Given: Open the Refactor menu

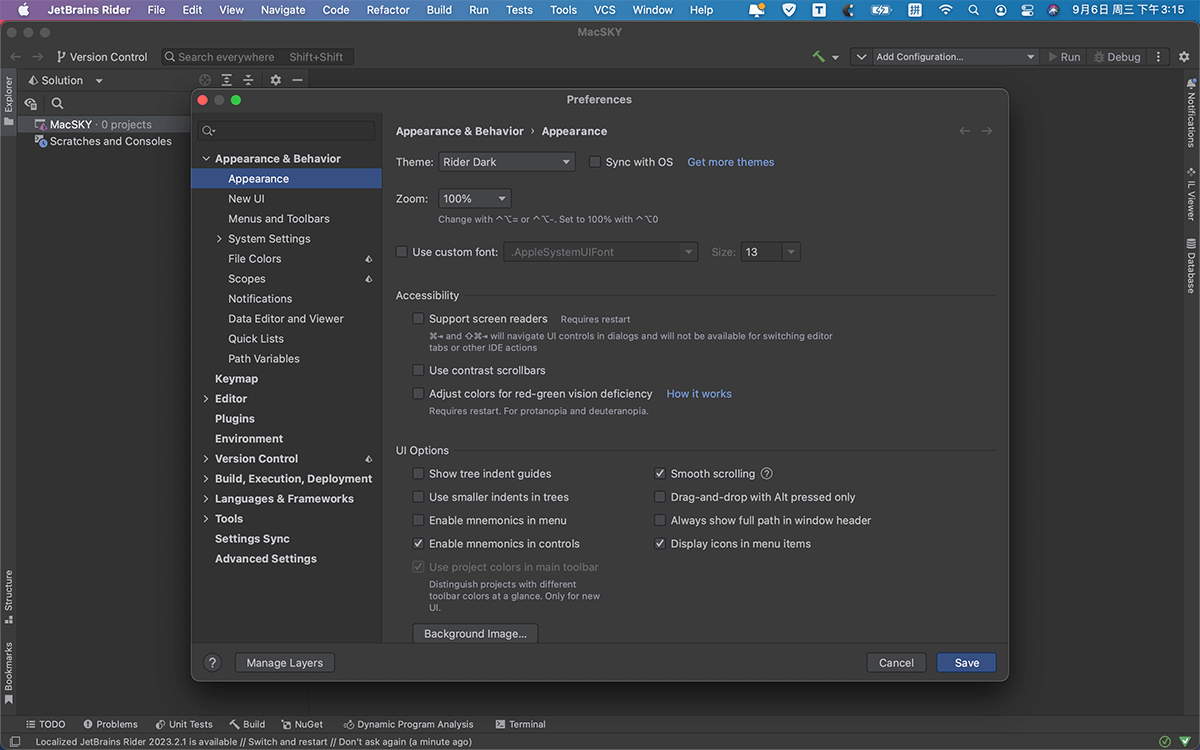Looking at the screenshot, I should click(388, 10).
